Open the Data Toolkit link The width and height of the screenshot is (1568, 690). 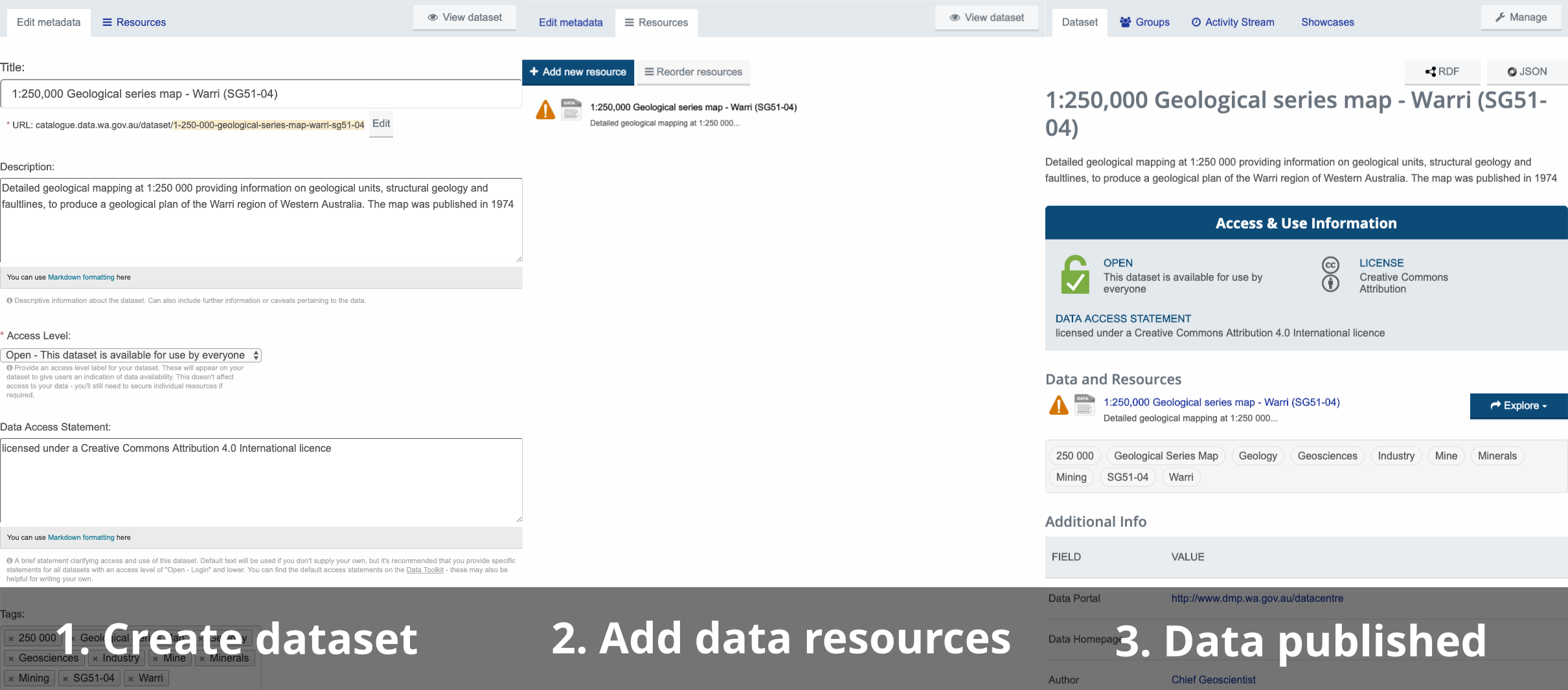(425, 570)
